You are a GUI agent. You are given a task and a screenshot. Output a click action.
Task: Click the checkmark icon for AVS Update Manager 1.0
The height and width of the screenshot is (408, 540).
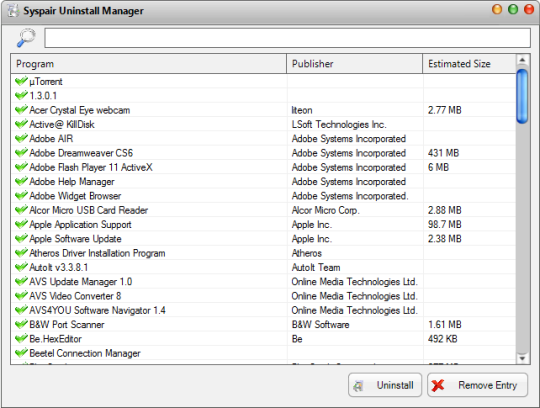click(21, 281)
